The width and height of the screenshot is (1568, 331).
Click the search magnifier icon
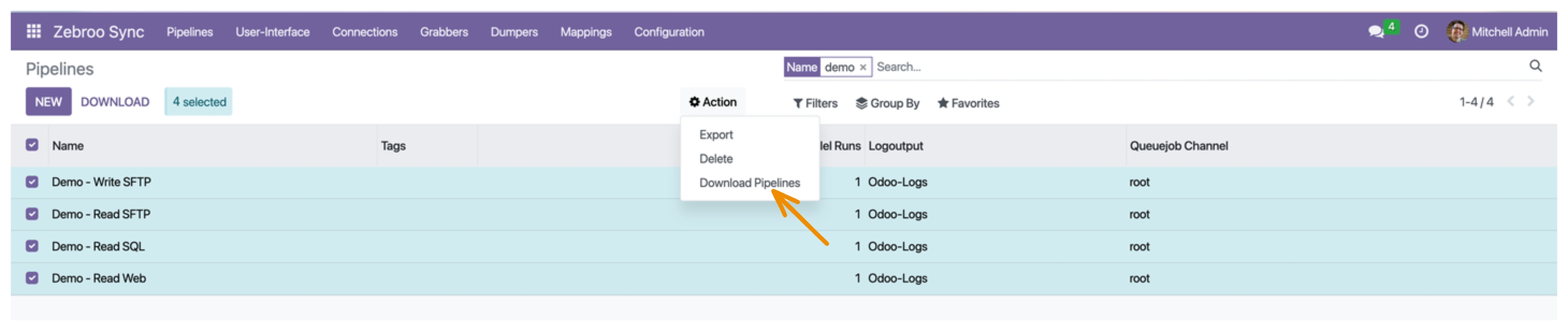1535,66
